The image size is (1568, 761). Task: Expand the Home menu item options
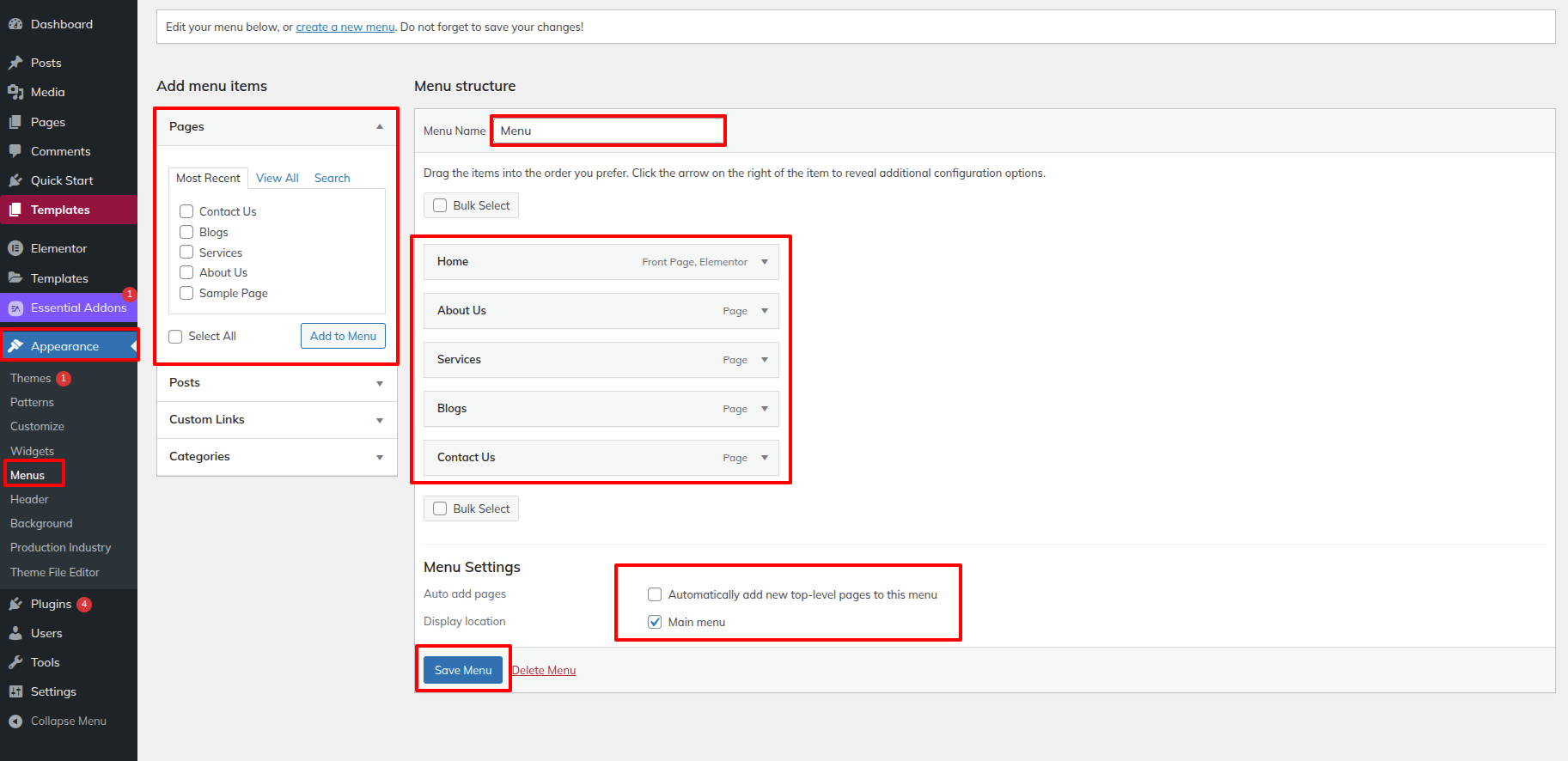[764, 262]
